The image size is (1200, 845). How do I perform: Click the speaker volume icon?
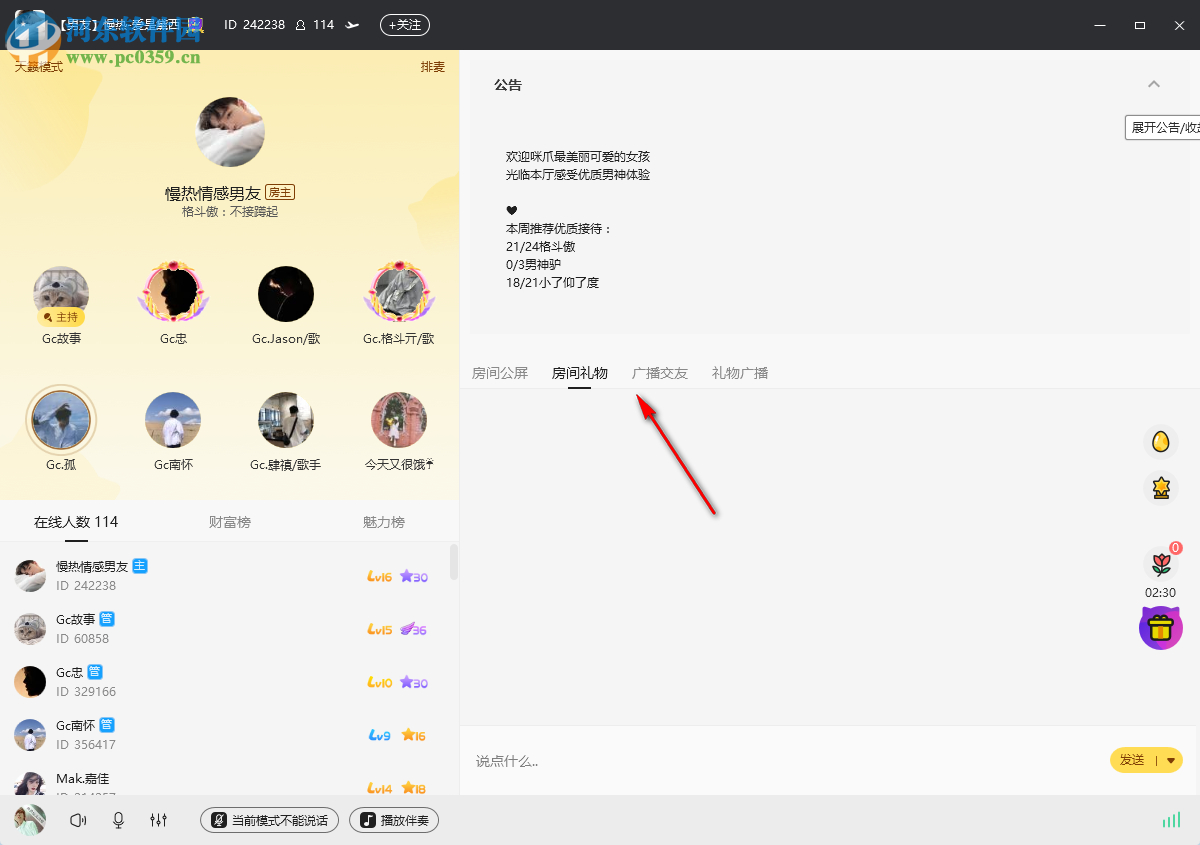pyautogui.click(x=78, y=820)
